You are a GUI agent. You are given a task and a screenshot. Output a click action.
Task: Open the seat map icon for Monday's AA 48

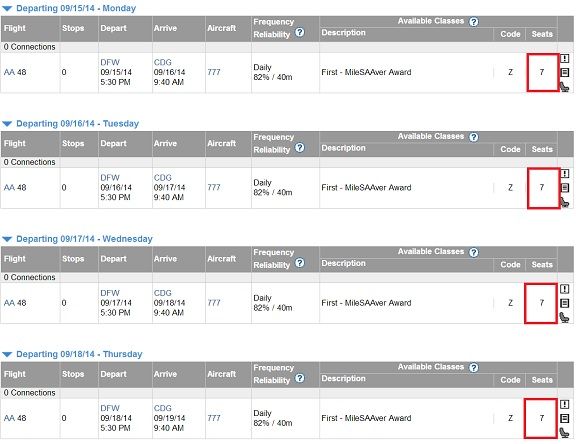564,87
